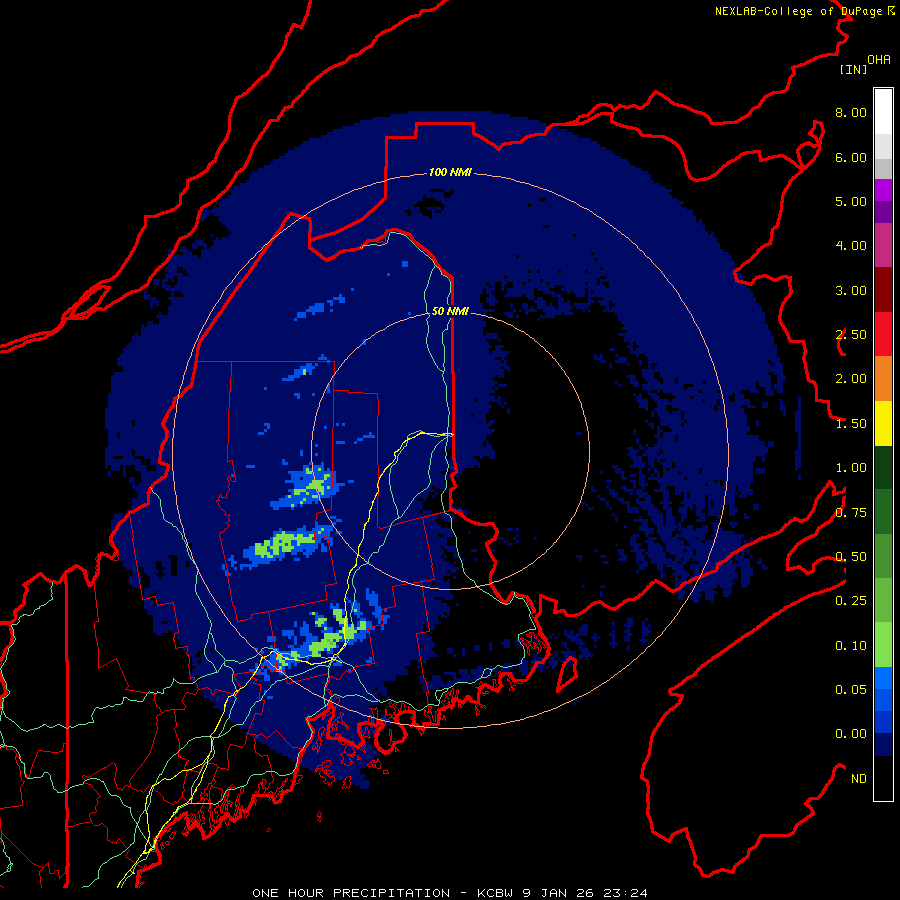Click the yellow legend swatch above 1.50

coord(883,423)
